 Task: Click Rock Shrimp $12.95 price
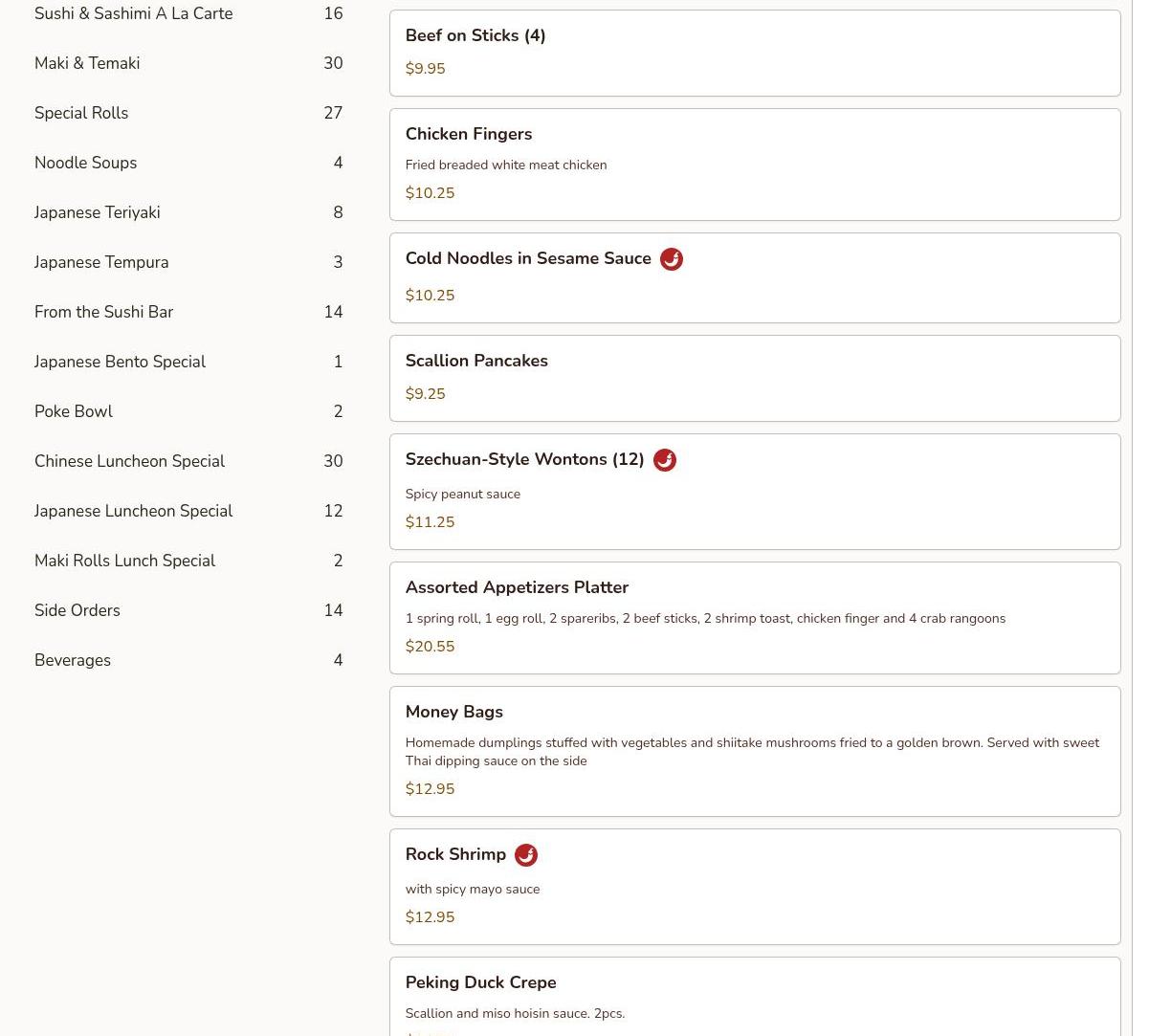click(x=430, y=917)
